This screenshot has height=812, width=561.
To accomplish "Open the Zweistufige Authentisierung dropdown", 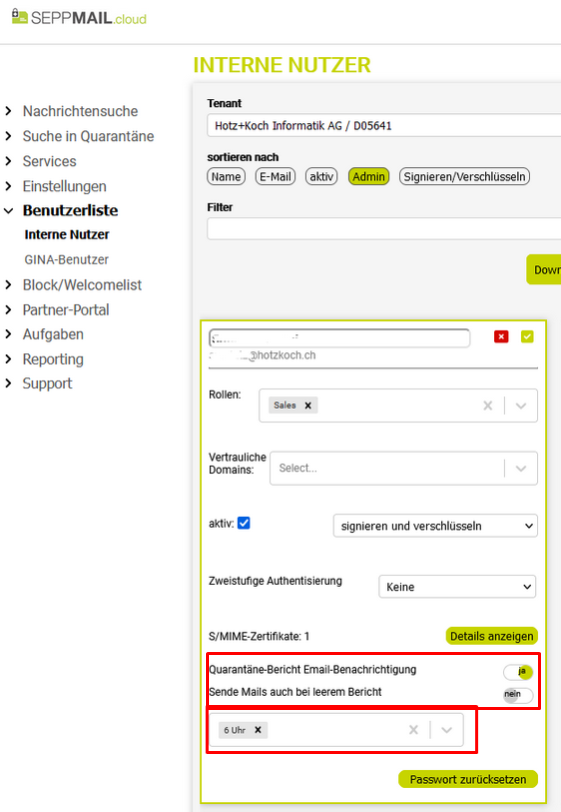I will coord(457,587).
